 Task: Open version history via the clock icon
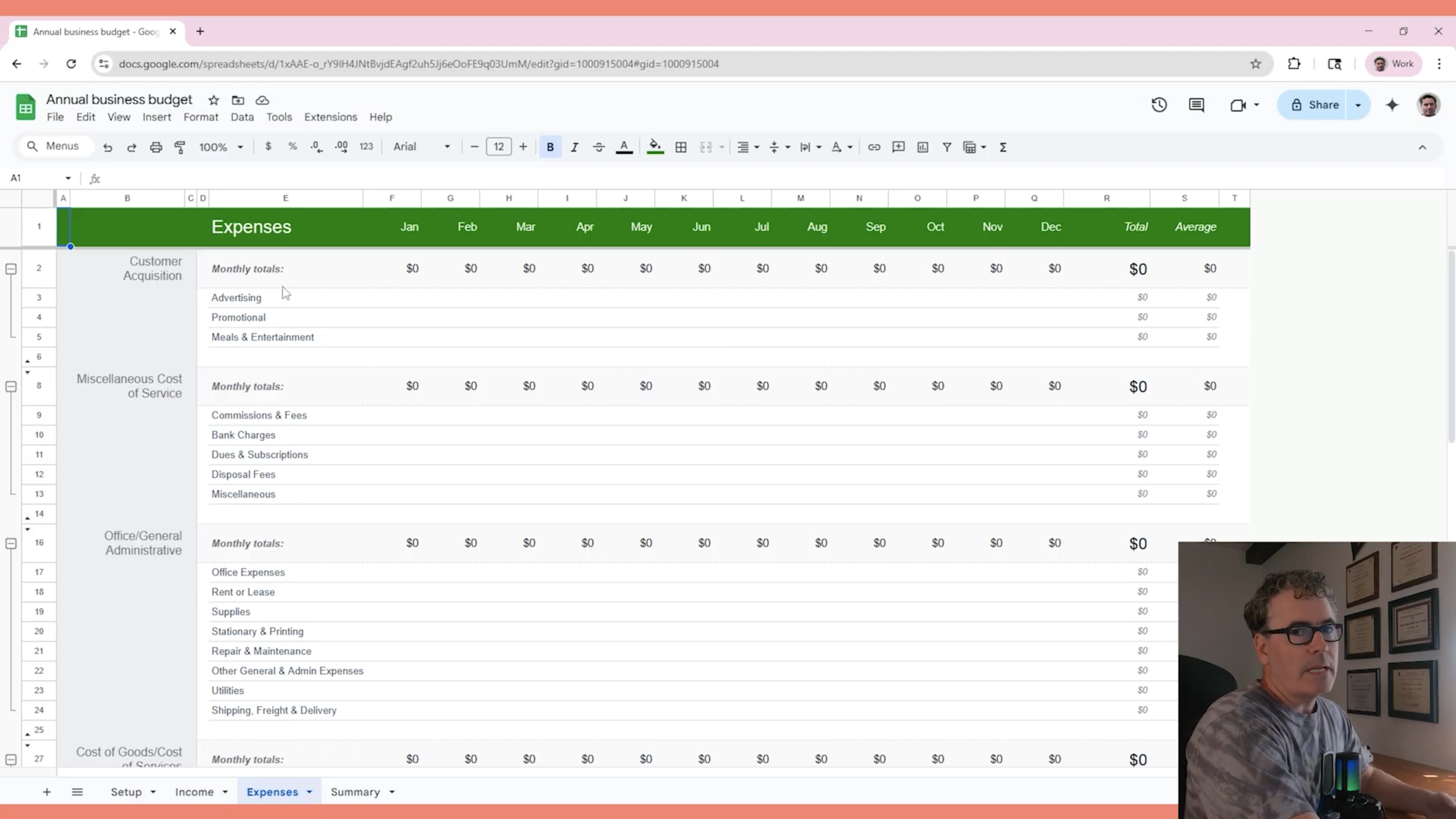click(1159, 105)
